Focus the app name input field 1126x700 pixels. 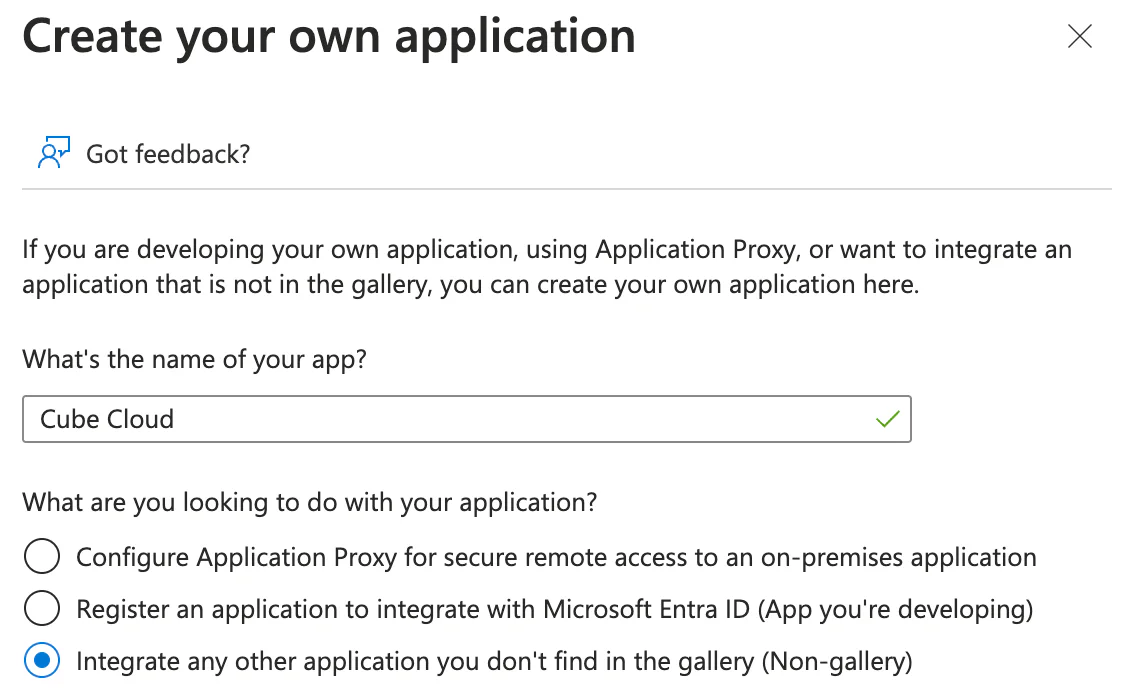[x=466, y=419]
